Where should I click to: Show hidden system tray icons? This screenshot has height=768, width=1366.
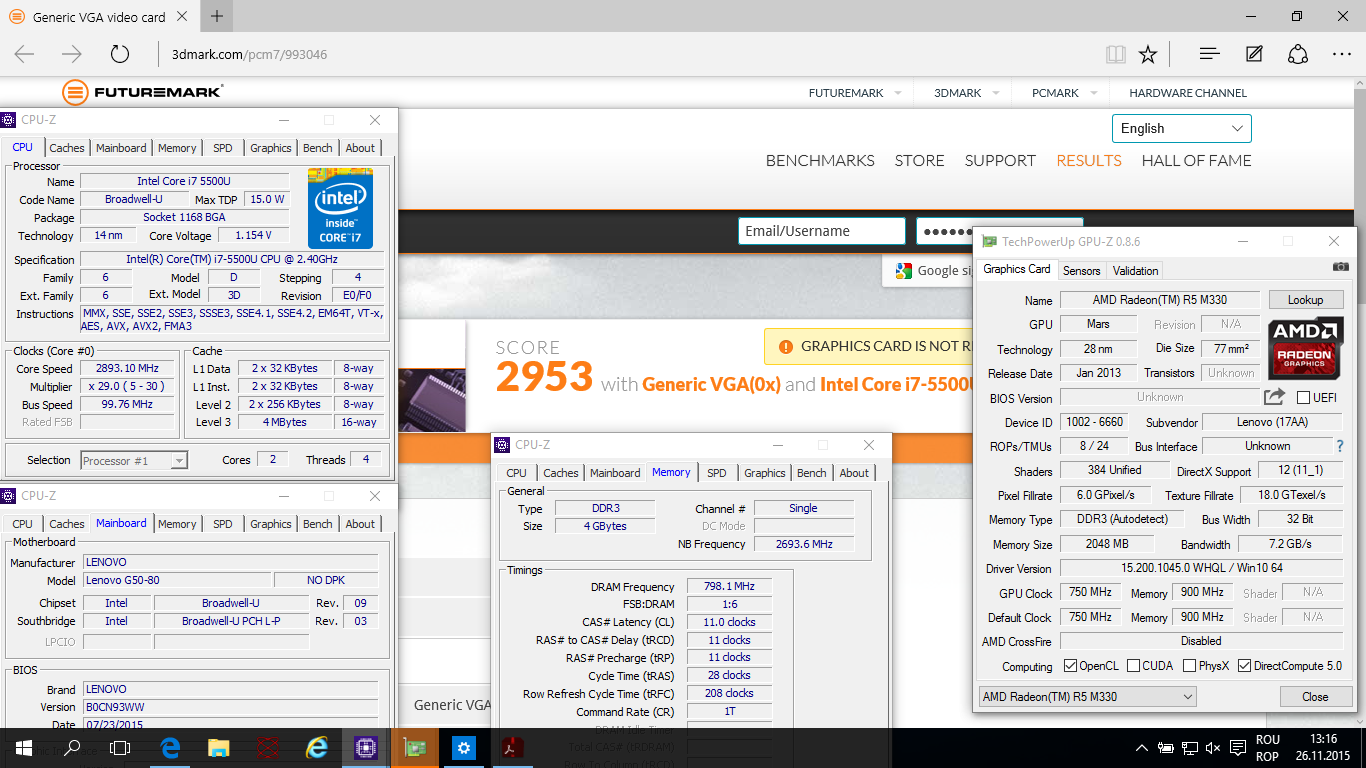point(1142,748)
